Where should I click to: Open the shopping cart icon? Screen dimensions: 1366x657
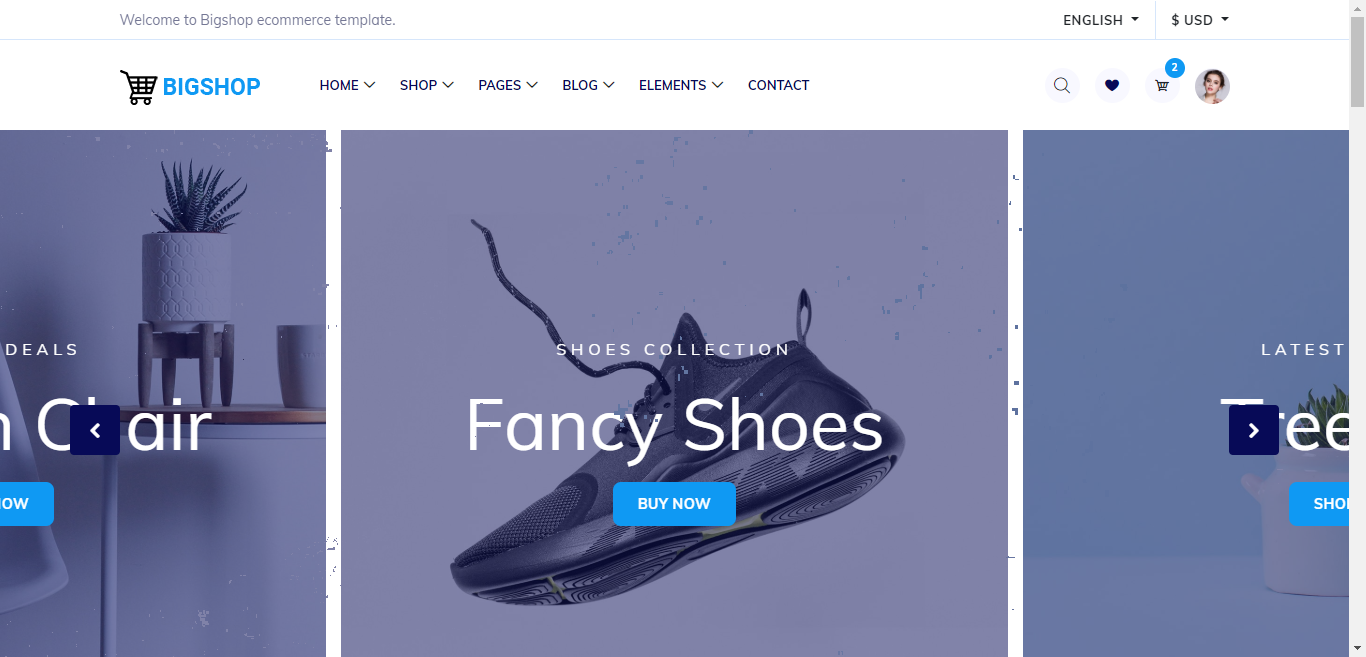tap(1162, 86)
